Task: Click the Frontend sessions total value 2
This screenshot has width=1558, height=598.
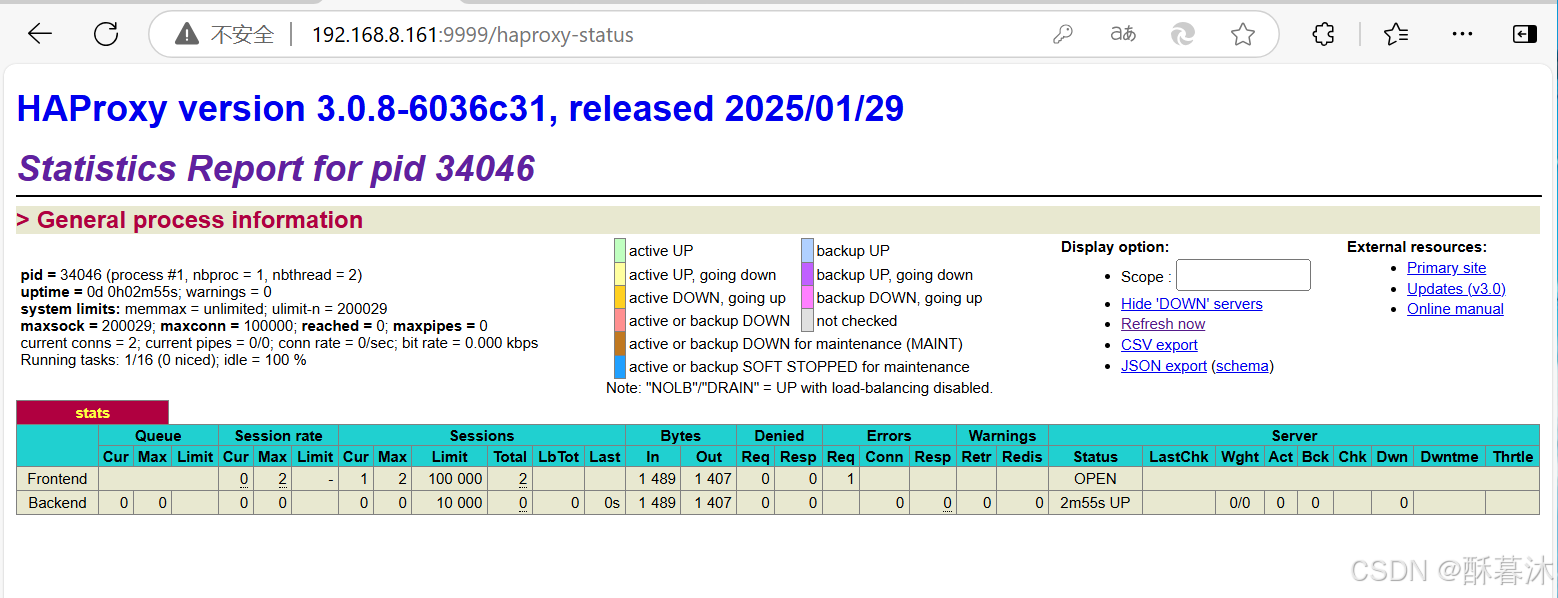Action: tap(523, 479)
